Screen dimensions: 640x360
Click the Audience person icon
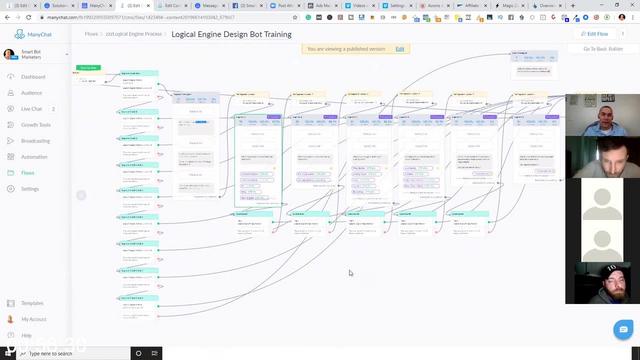pos(11,93)
